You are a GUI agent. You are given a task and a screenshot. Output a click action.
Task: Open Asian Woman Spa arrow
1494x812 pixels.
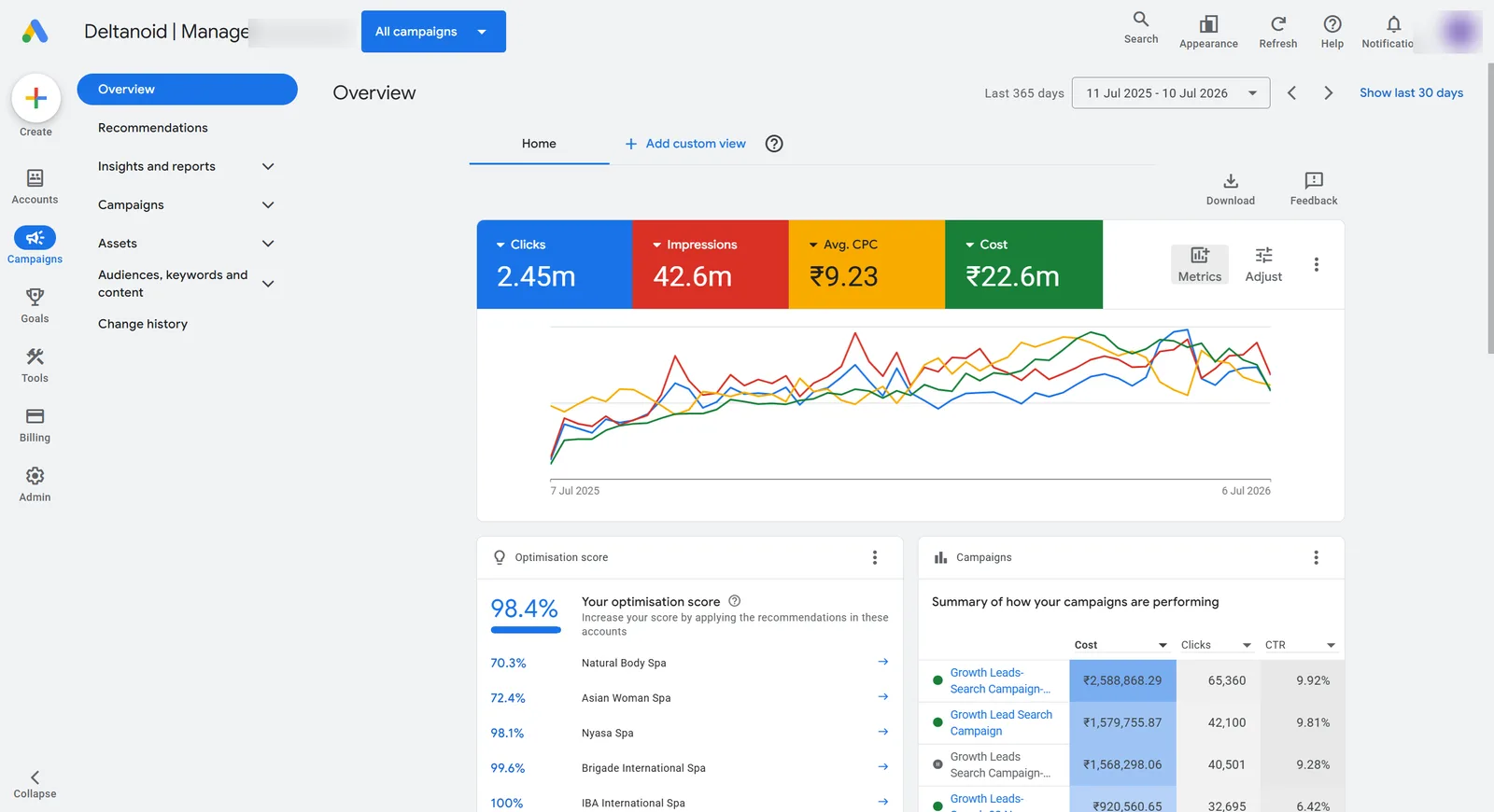point(883,697)
